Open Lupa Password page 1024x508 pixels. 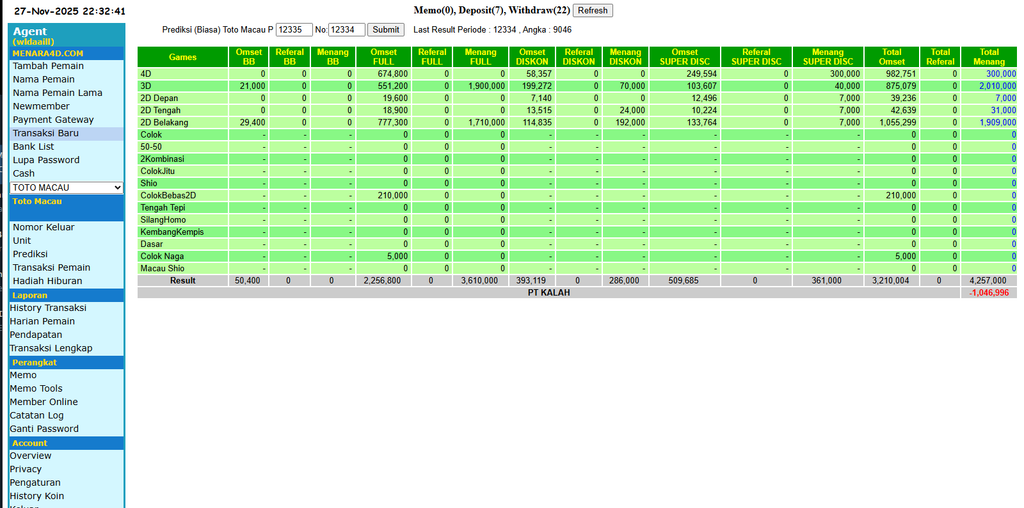tap(46, 160)
